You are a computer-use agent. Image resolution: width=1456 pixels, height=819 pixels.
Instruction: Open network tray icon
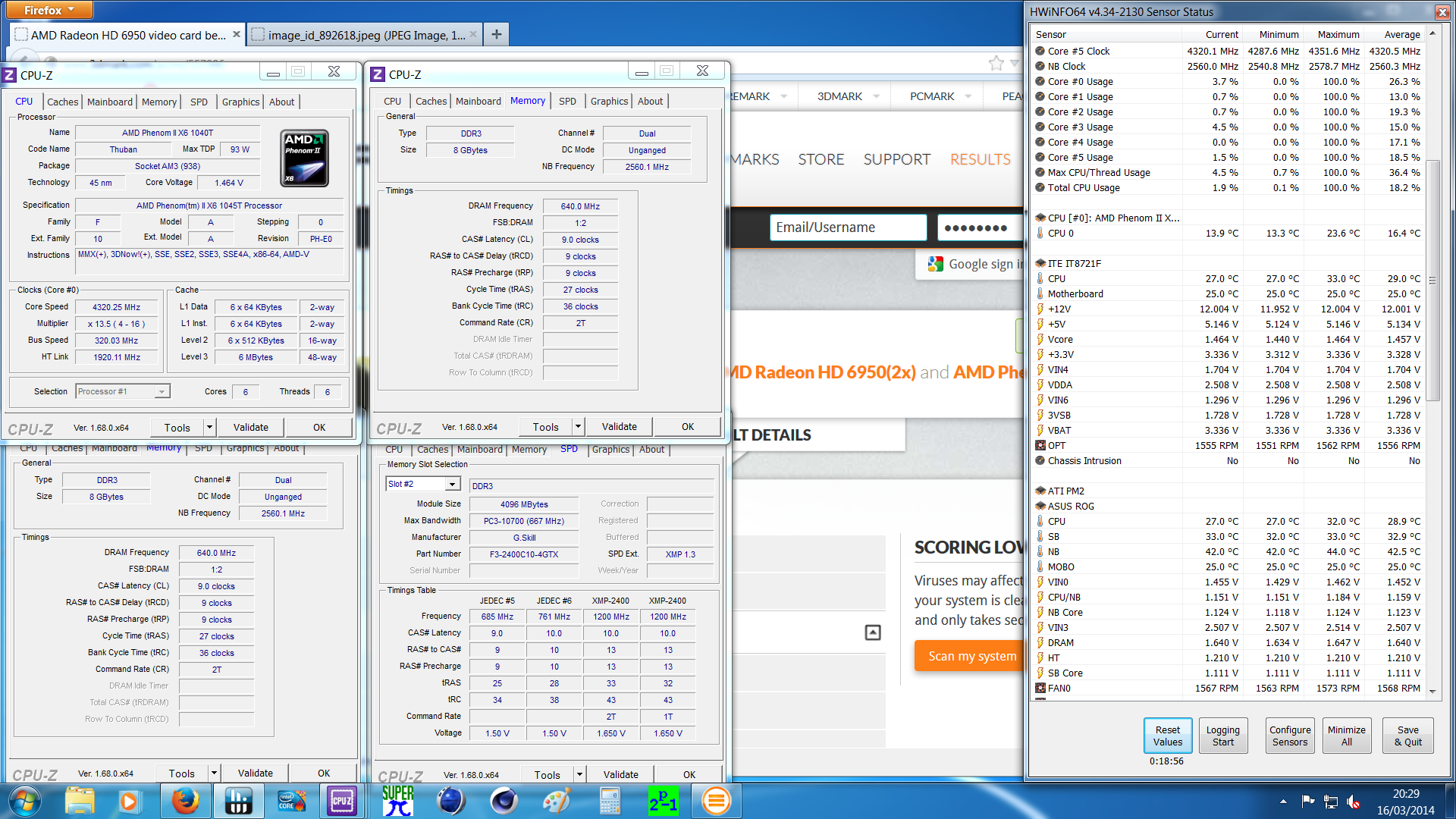coord(1331,801)
